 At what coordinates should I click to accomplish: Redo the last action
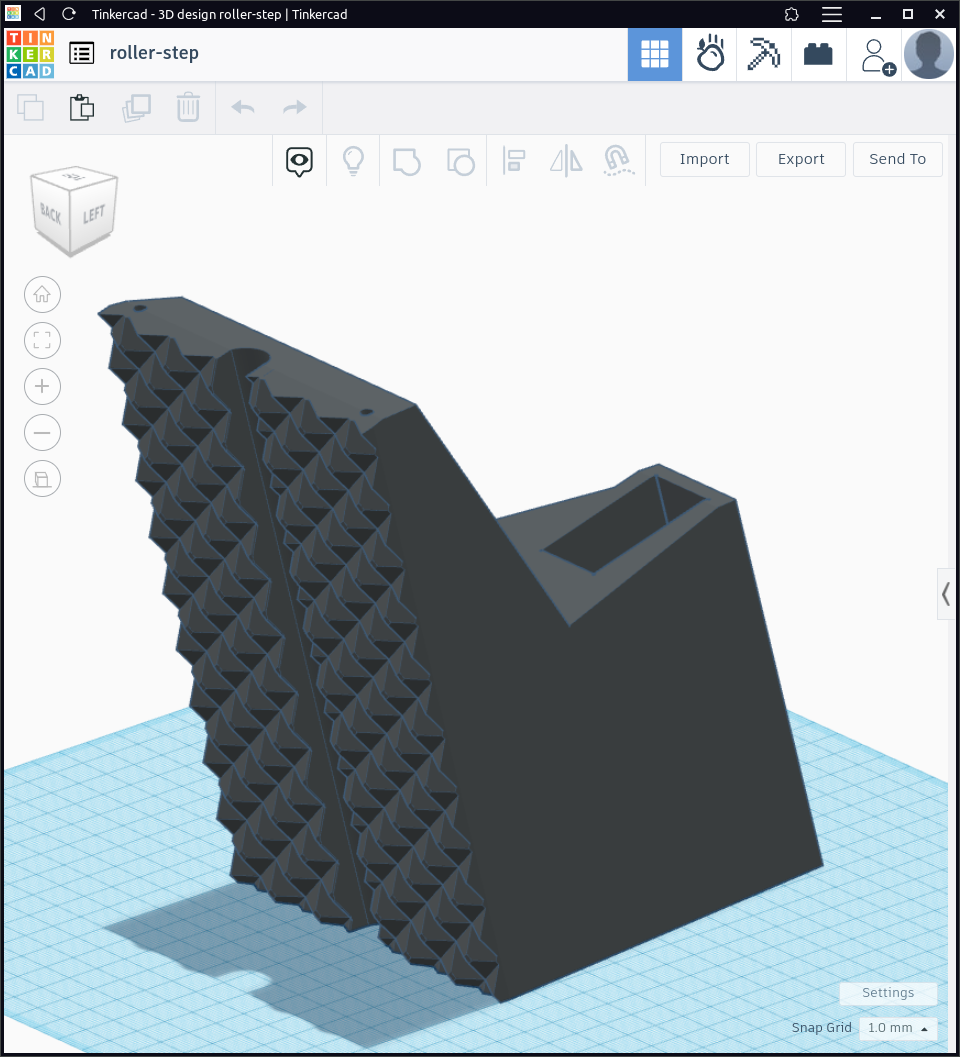(295, 107)
